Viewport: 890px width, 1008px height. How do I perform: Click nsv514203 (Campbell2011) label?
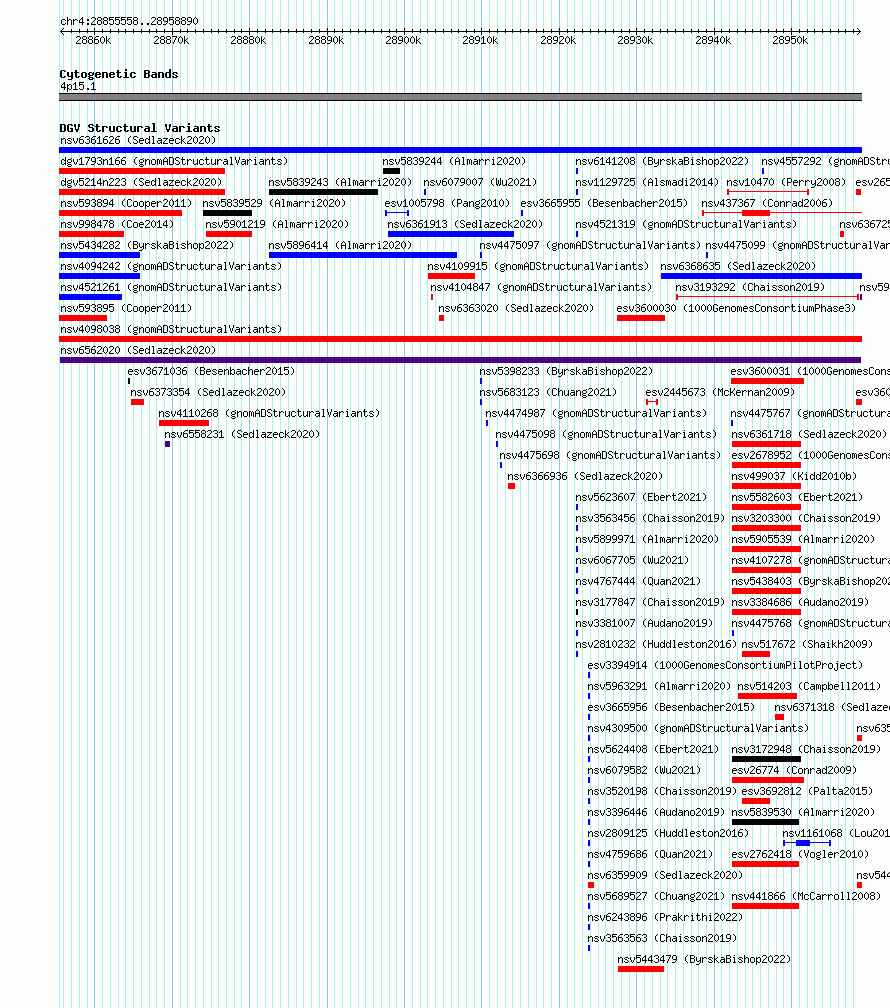(809, 687)
